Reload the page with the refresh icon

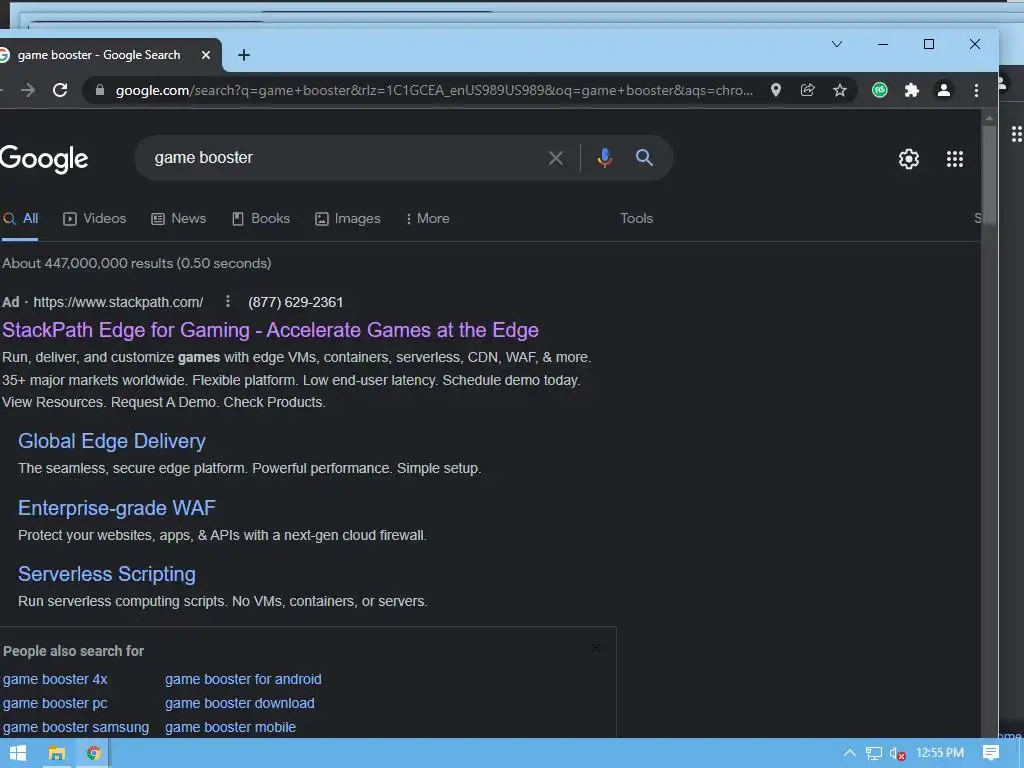(60, 90)
